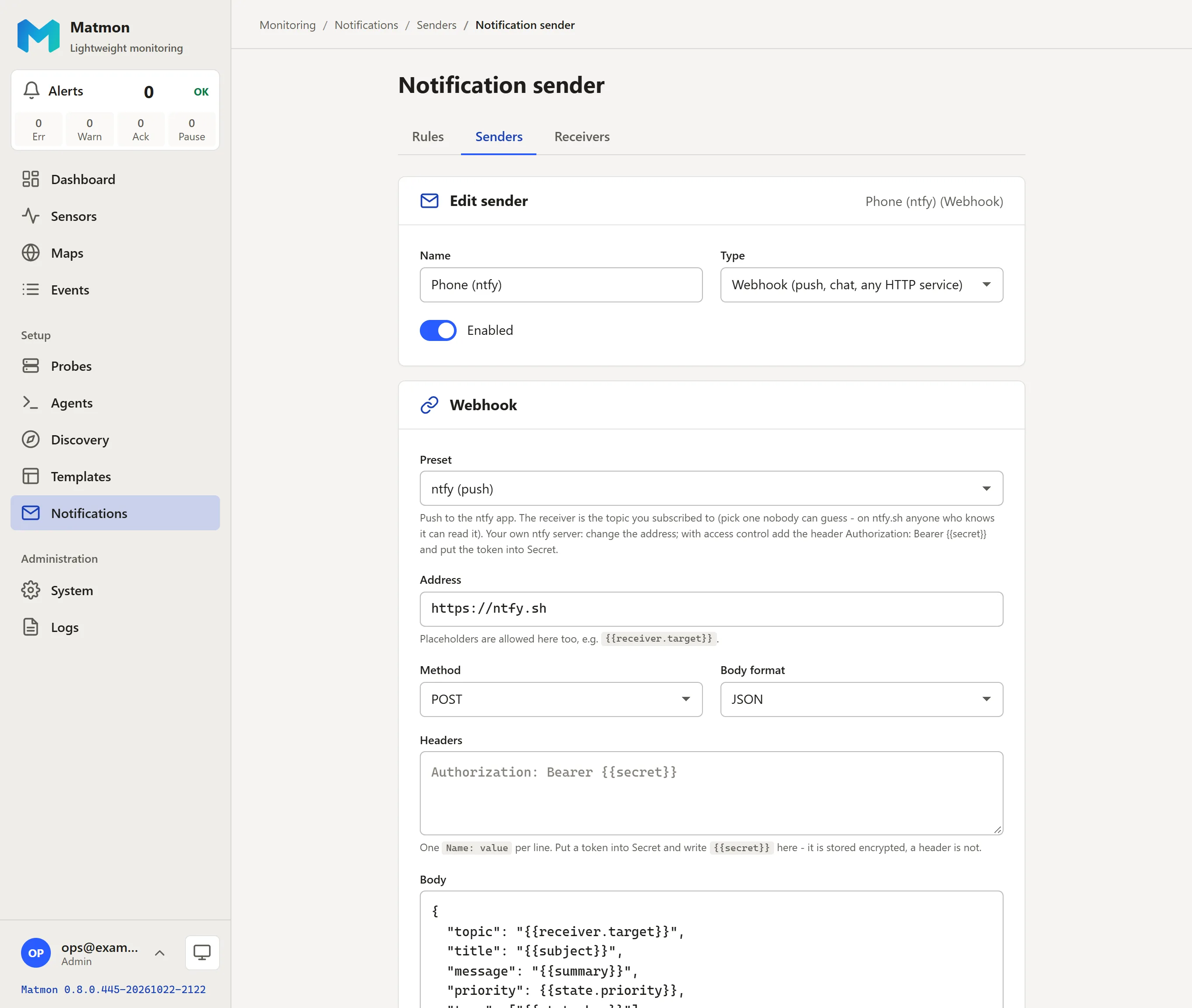
Task: Open System via the gear icon
Action: (30, 590)
